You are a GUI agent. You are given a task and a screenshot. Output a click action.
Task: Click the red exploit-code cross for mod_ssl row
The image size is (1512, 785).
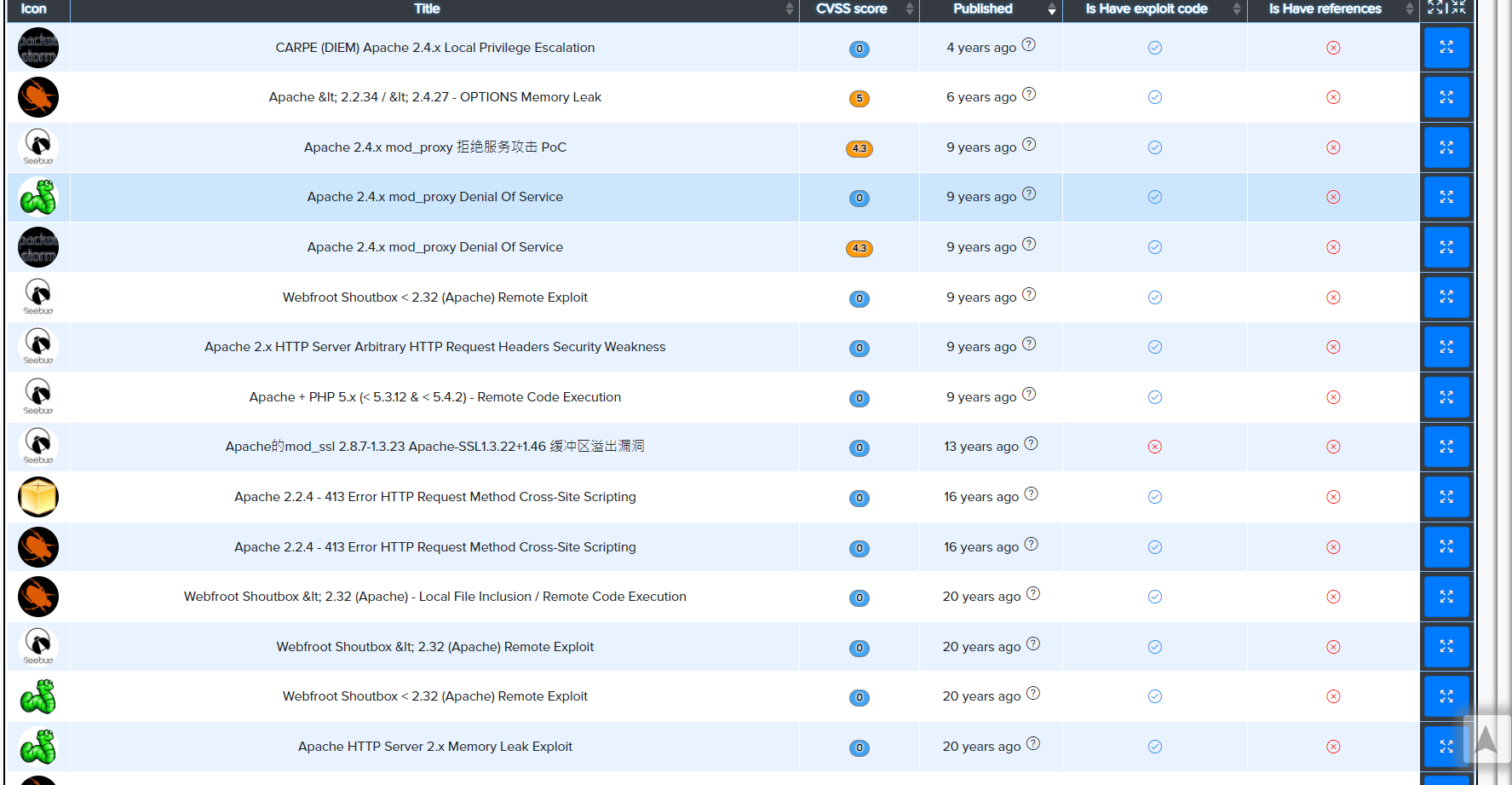pos(1155,447)
